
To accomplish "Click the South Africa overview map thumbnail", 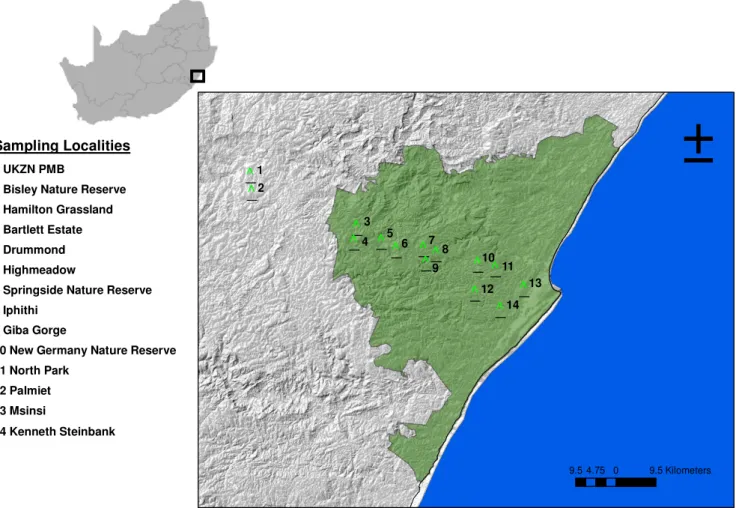I will tap(138, 61).
